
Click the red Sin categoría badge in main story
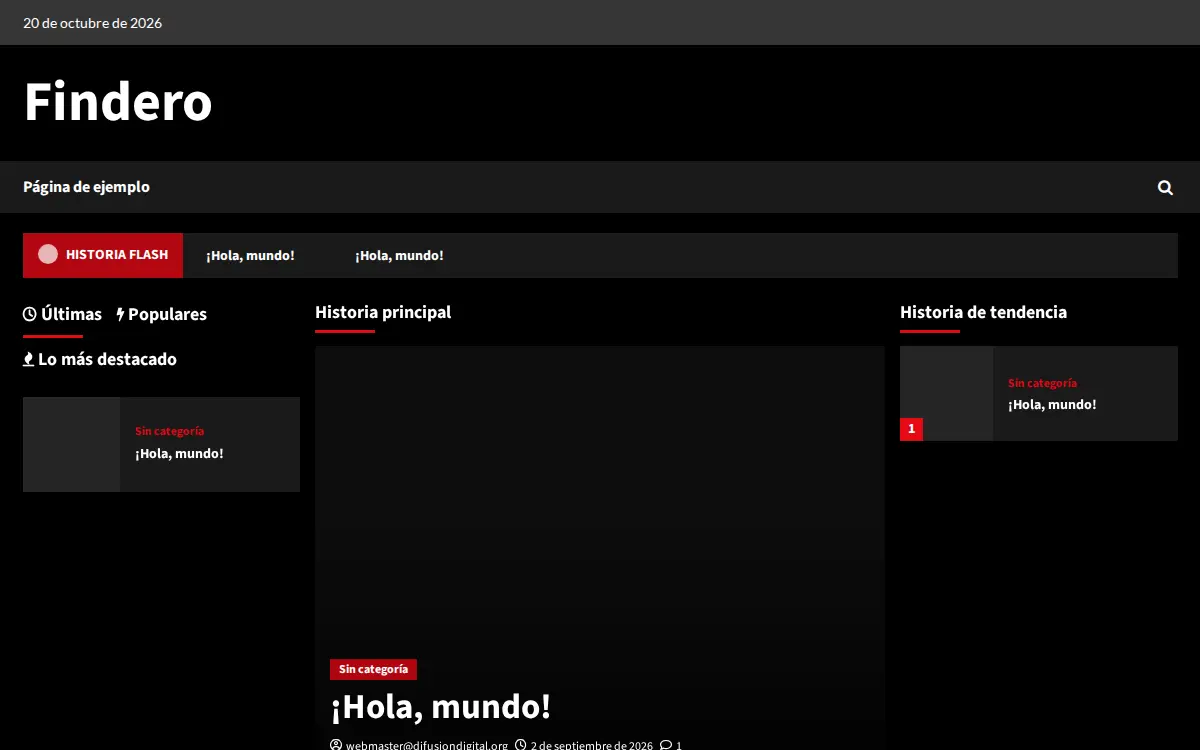[373, 669]
